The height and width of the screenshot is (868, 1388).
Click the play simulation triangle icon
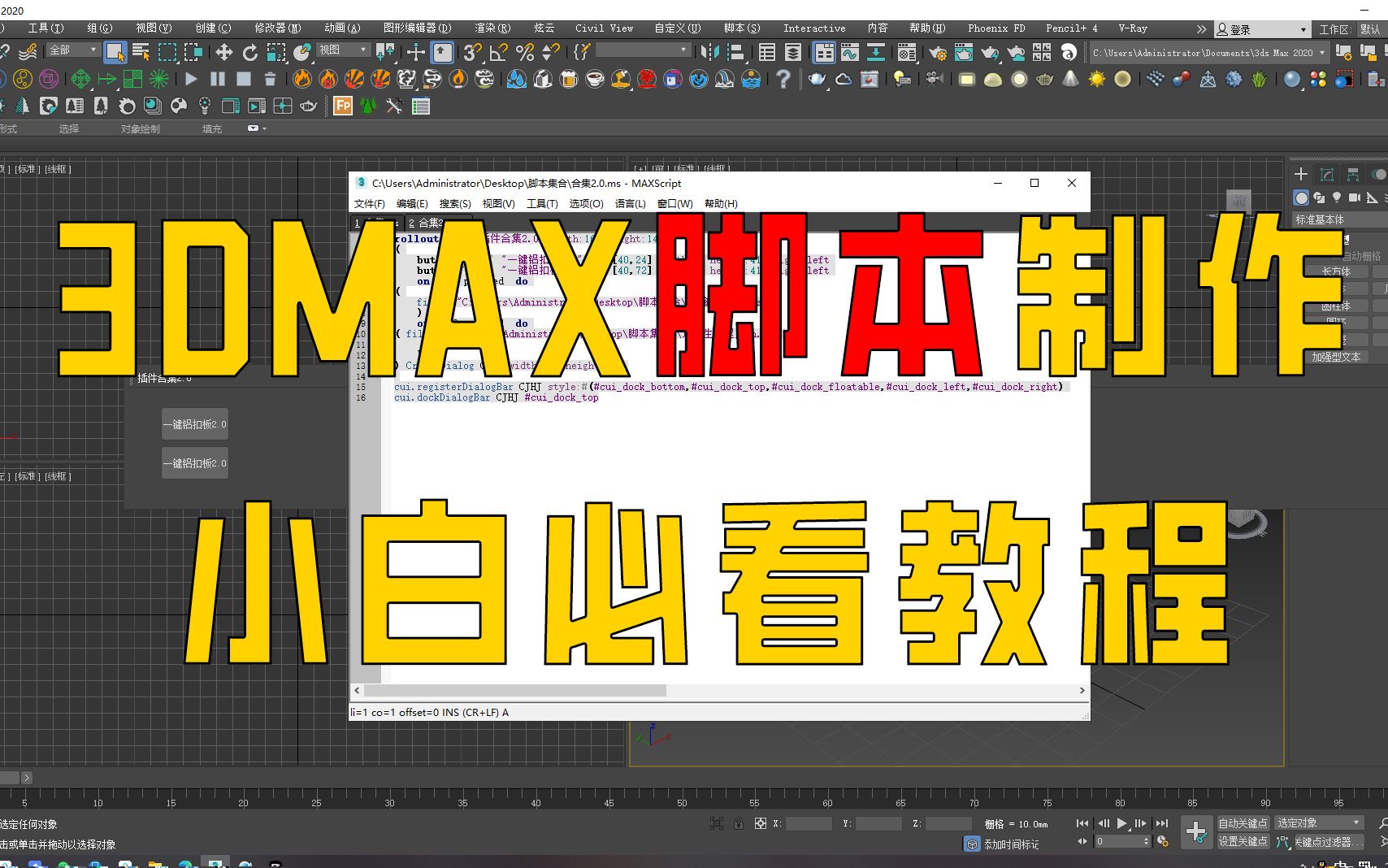[191, 79]
